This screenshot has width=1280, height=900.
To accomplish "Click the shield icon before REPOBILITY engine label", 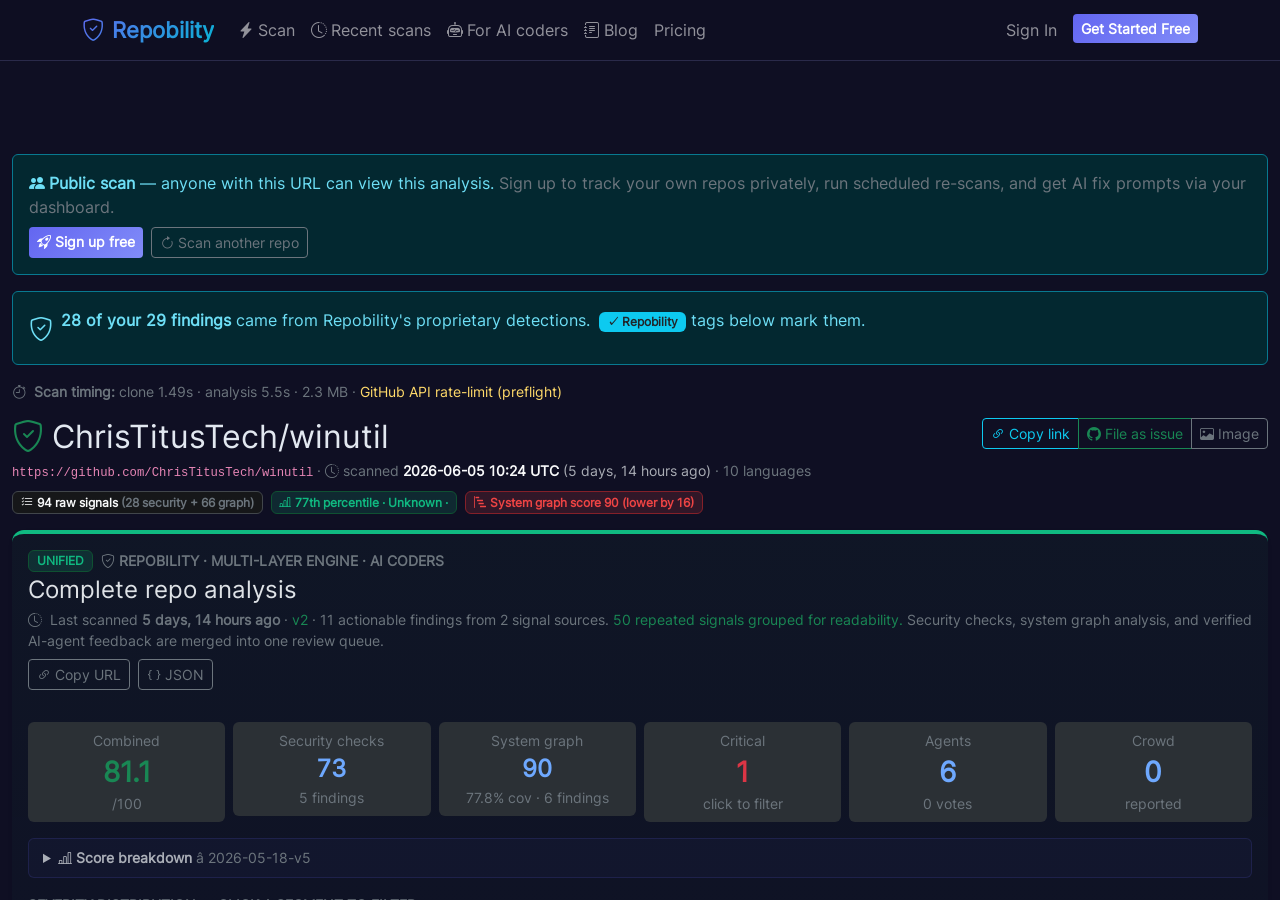I will point(108,561).
